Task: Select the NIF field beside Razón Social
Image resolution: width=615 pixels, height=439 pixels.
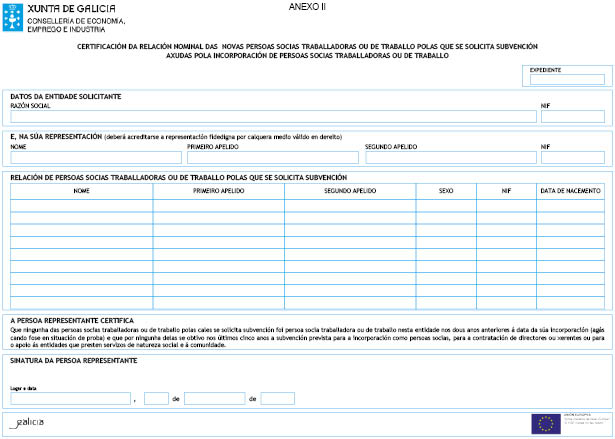Action: (572, 116)
